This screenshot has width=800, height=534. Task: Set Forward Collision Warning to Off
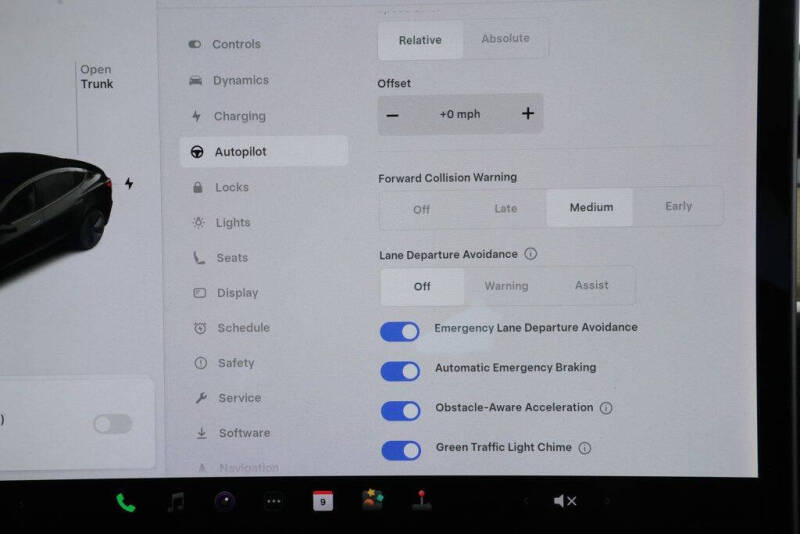pyautogui.click(x=421, y=209)
